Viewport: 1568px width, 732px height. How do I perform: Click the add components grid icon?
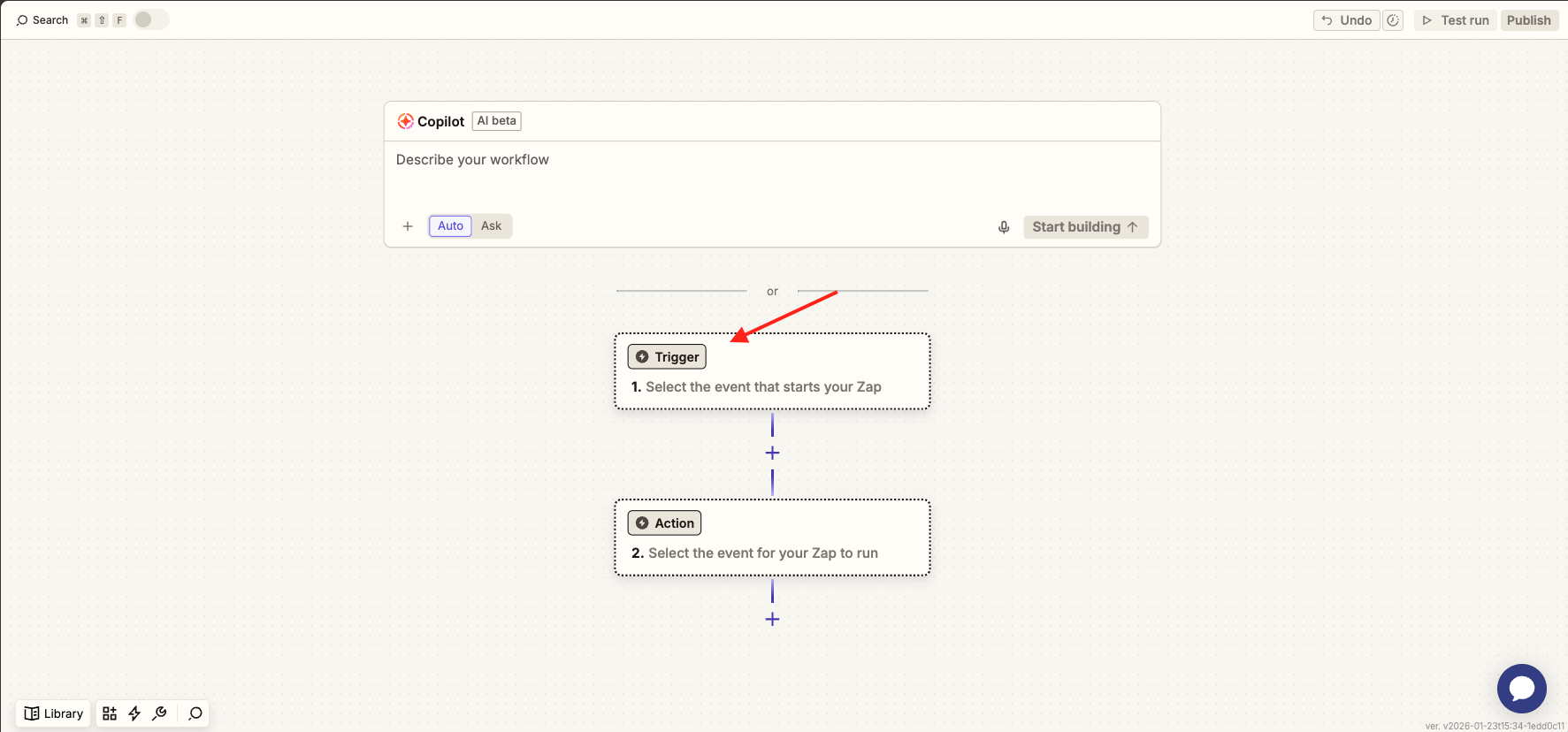point(110,713)
